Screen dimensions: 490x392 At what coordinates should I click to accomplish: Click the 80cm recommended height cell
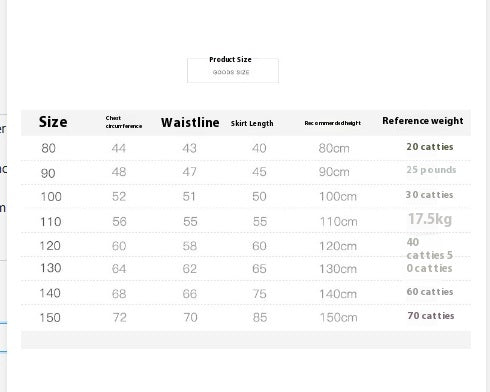click(x=334, y=148)
